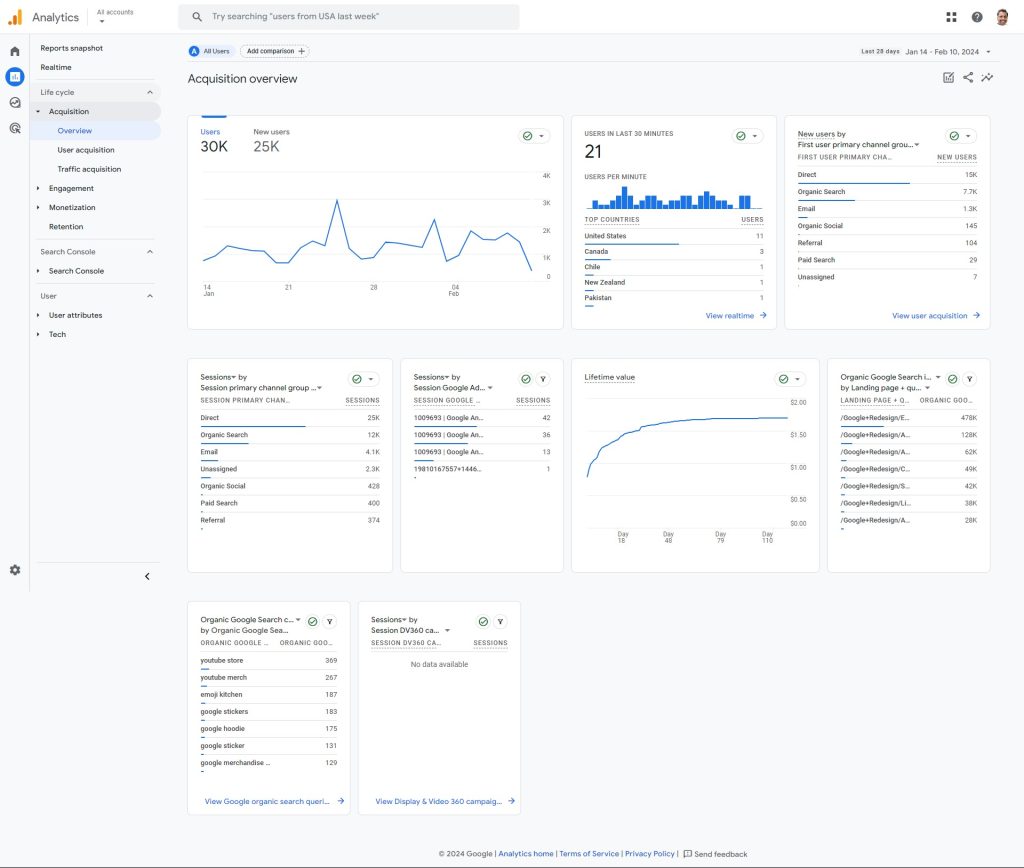Collapse the navigation panel with the arrow
Viewport: 1024px width, 868px height.
(x=148, y=576)
